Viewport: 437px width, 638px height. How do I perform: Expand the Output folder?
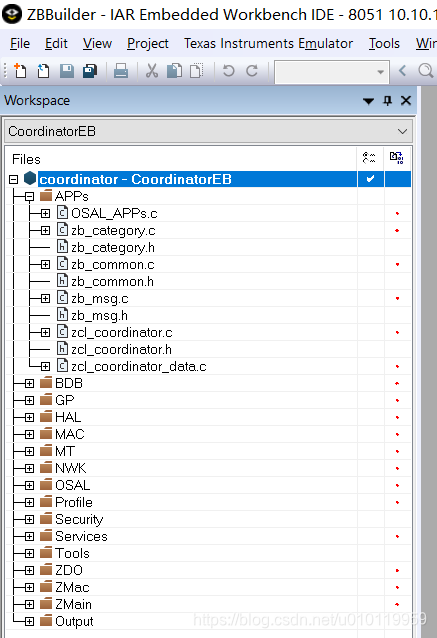pos(29,621)
